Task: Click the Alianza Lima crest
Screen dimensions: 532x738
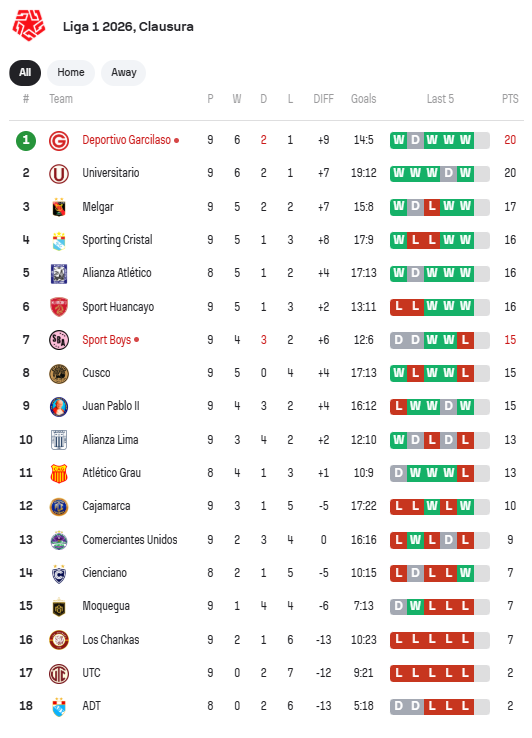Action: (x=59, y=440)
